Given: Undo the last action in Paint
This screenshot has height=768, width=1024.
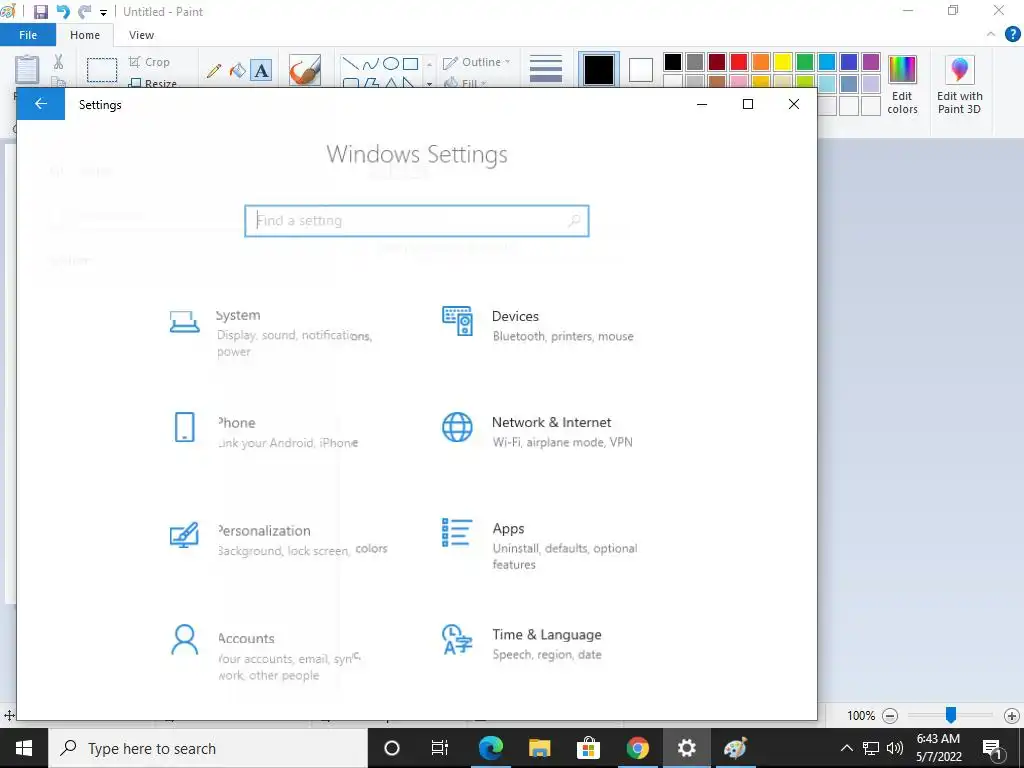Looking at the screenshot, I should coord(63,12).
